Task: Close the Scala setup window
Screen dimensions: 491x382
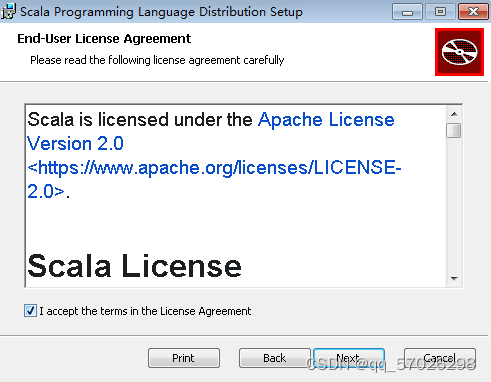Action: 473,12
